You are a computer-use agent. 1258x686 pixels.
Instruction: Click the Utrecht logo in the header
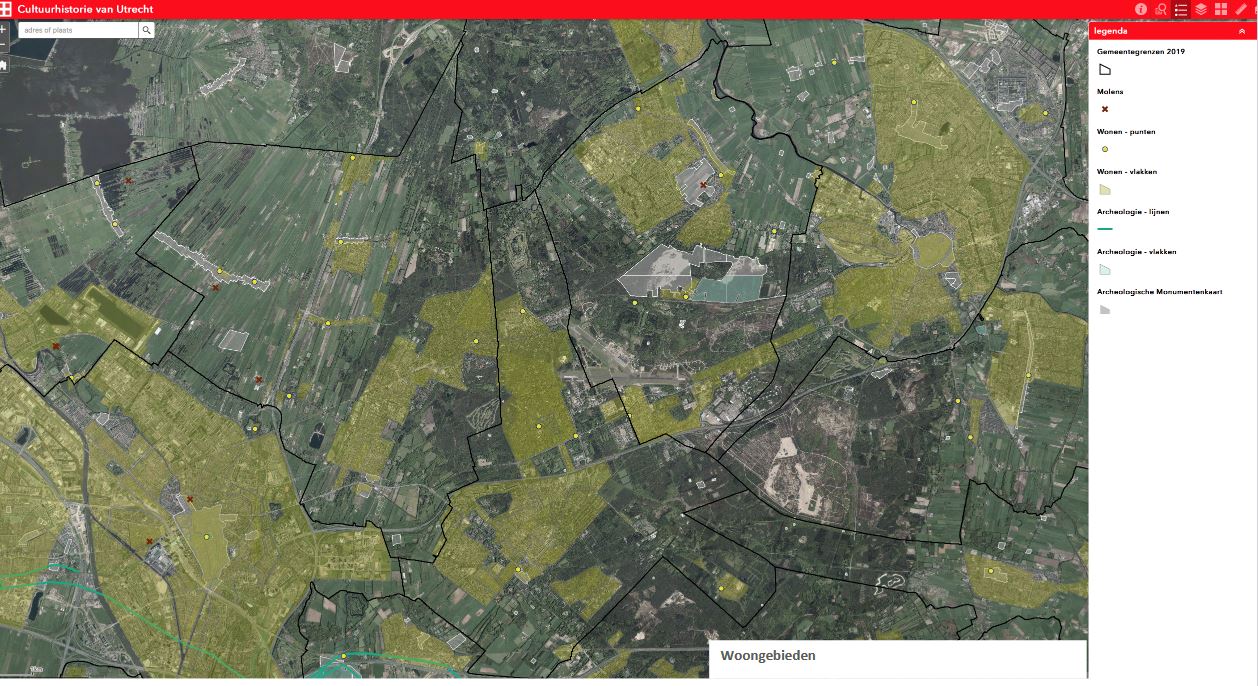(7, 9)
